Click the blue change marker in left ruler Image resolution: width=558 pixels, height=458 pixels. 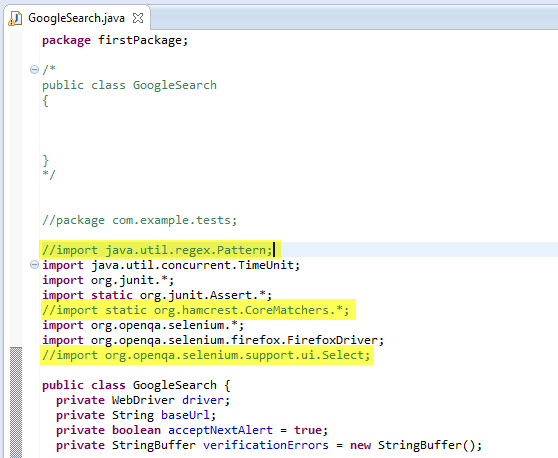coord(16,402)
